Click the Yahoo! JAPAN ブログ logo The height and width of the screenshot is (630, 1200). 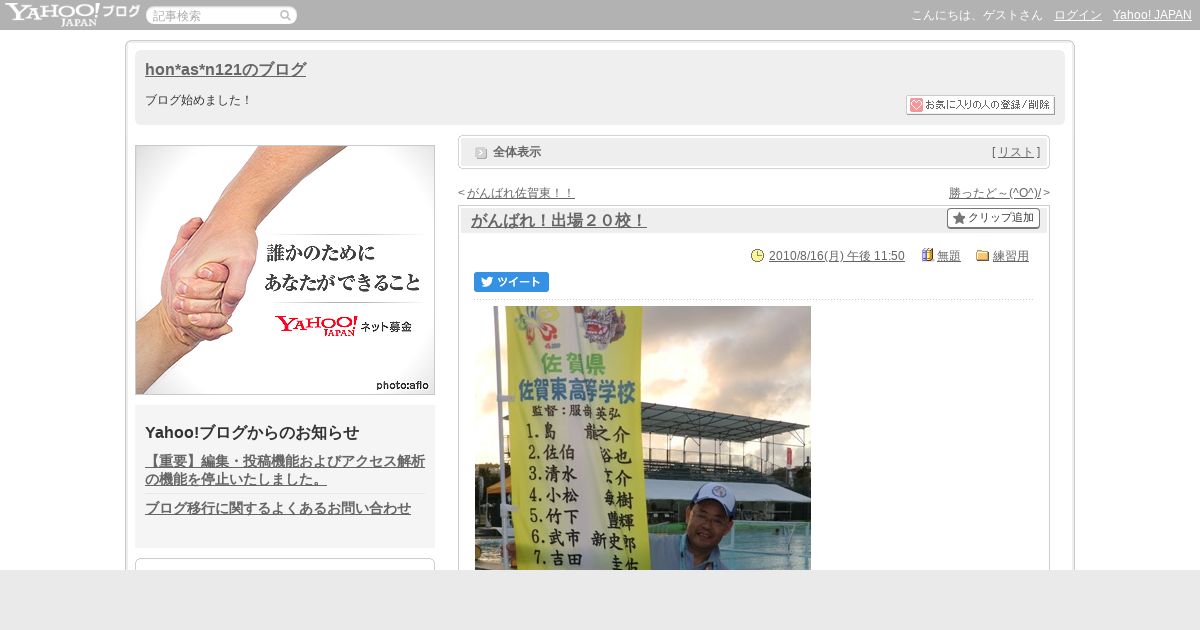pos(72,14)
